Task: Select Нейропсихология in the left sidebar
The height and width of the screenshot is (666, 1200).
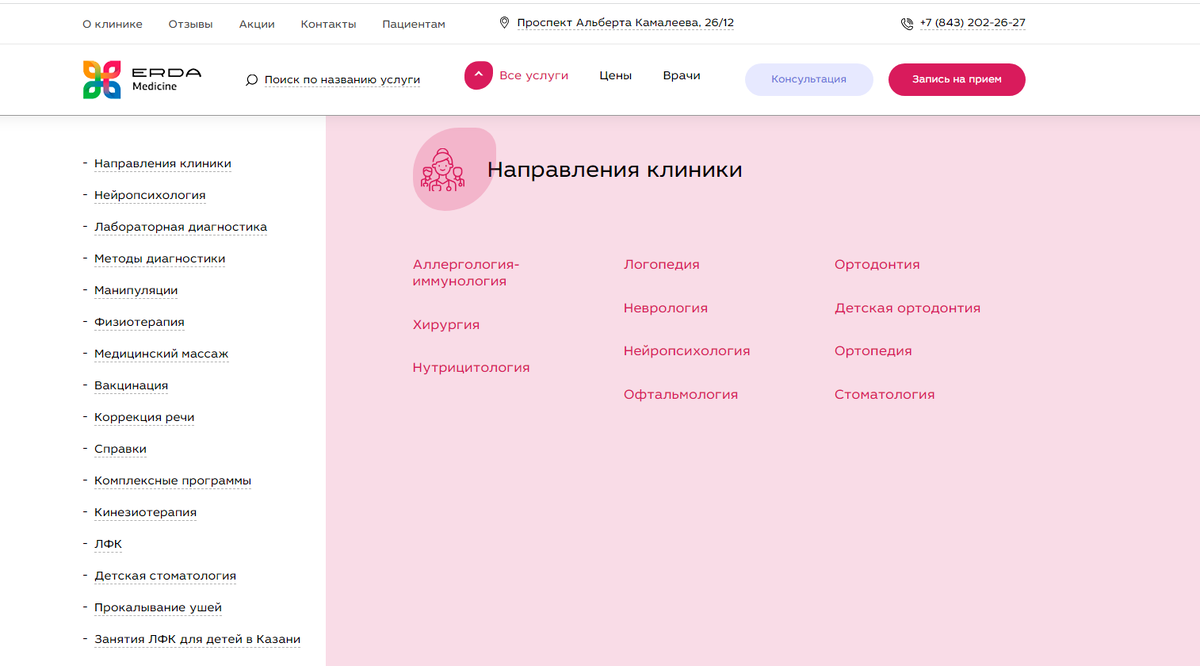Action: [150, 196]
